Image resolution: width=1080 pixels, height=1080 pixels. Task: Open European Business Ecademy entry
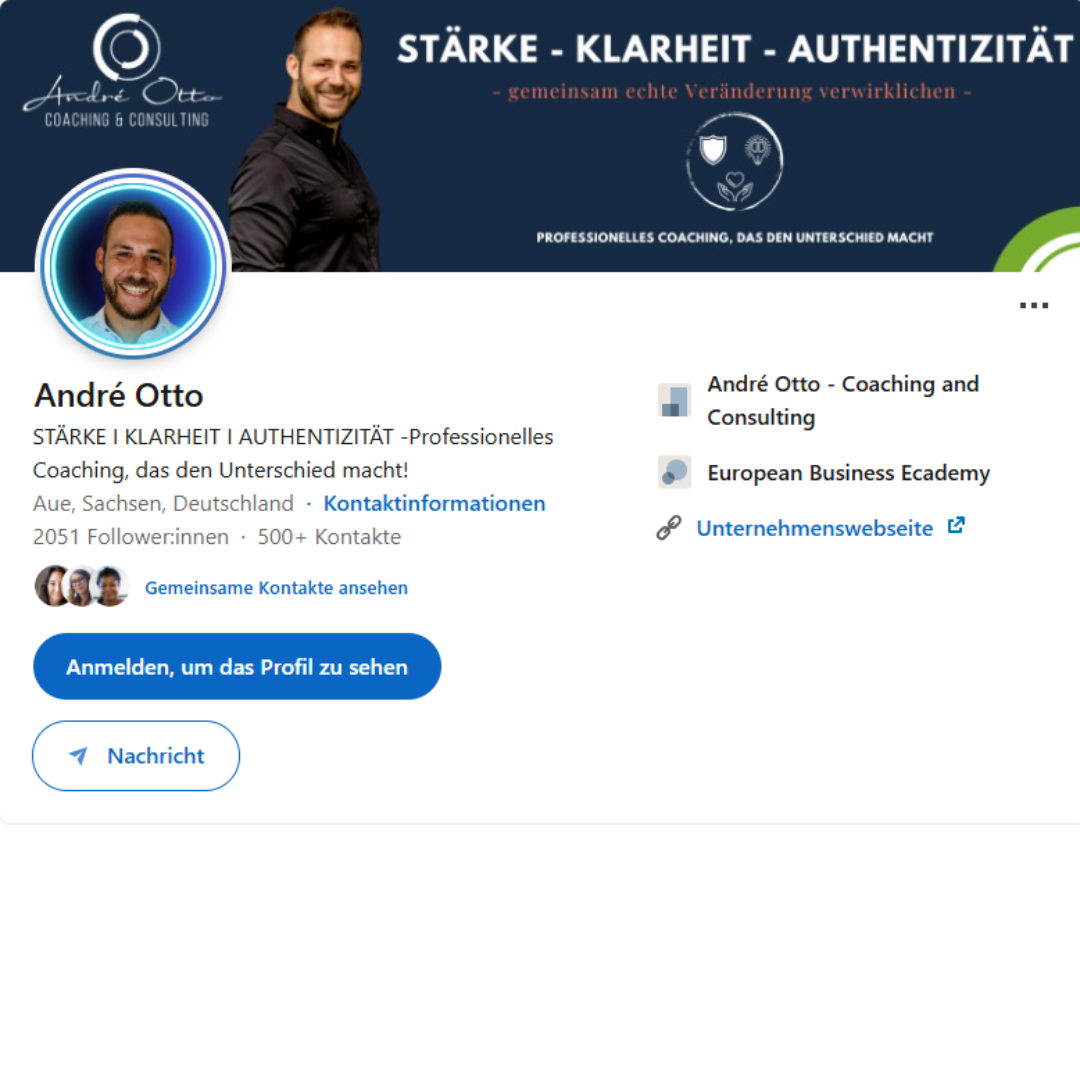848,473
